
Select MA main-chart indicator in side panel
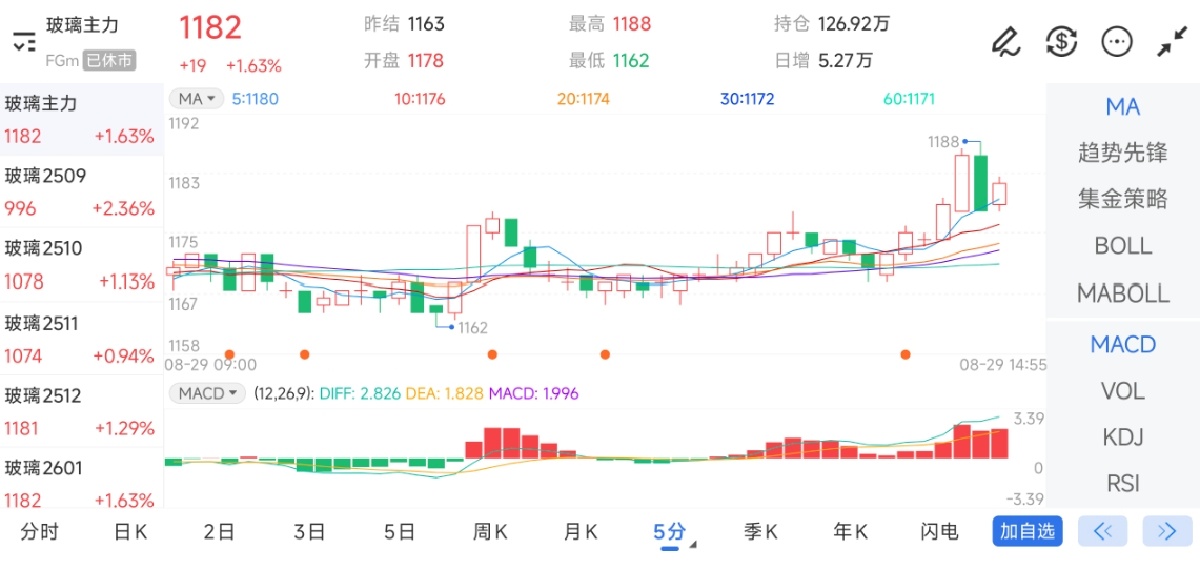[1122, 107]
